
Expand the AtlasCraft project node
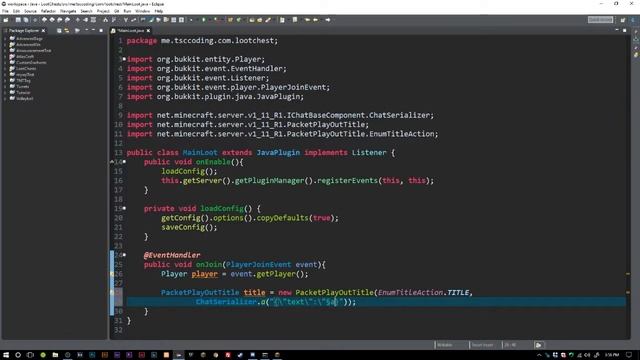(5, 57)
